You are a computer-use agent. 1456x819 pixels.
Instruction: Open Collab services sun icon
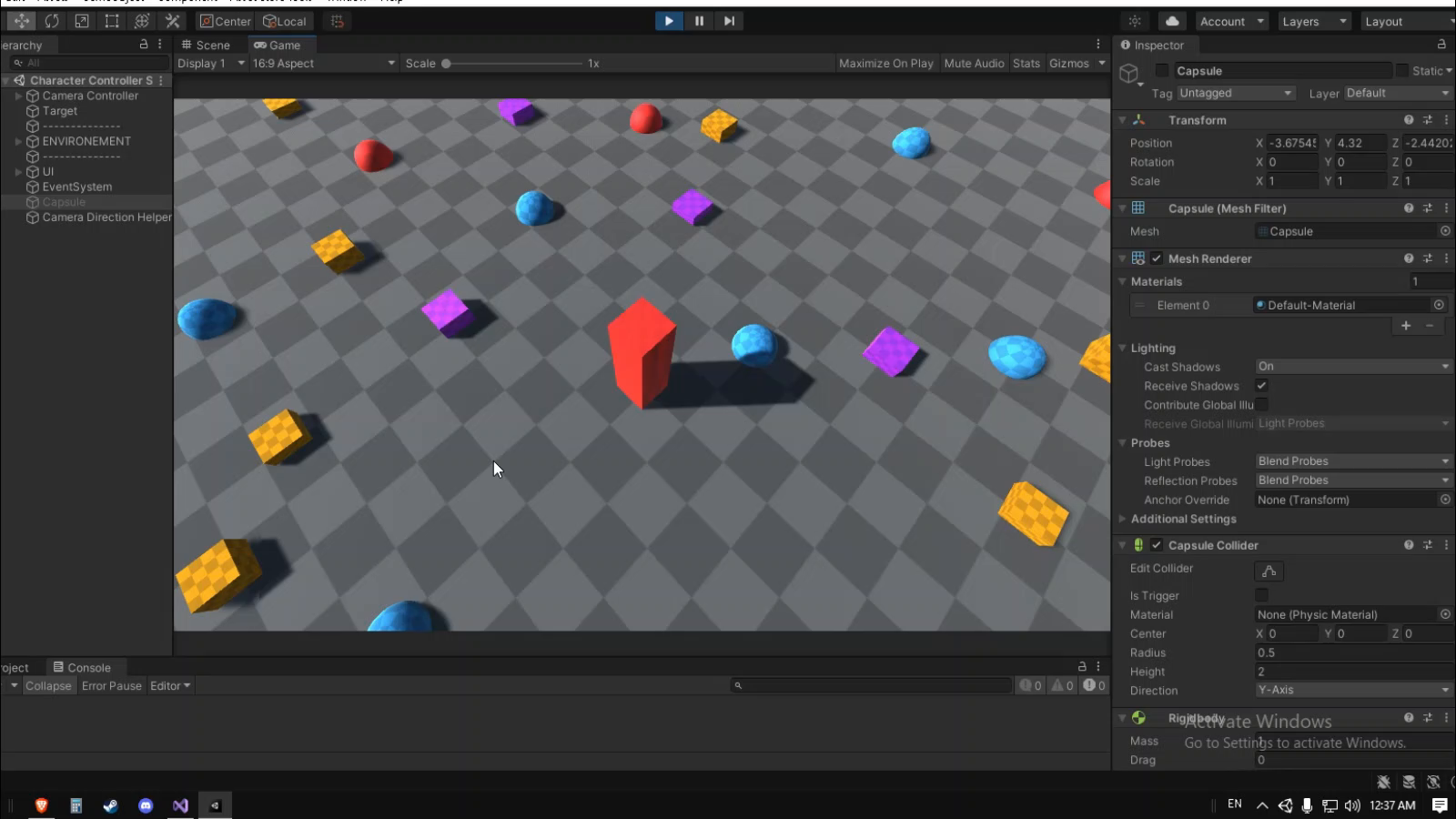point(1135,21)
